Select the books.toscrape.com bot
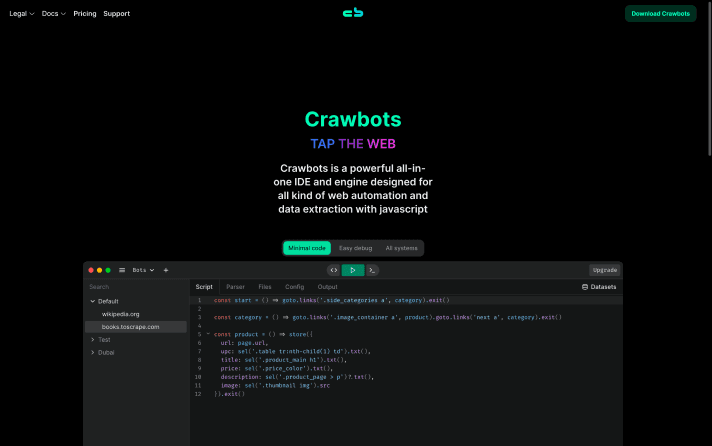Viewport: 712px width, 446px height. pos(136,327)
